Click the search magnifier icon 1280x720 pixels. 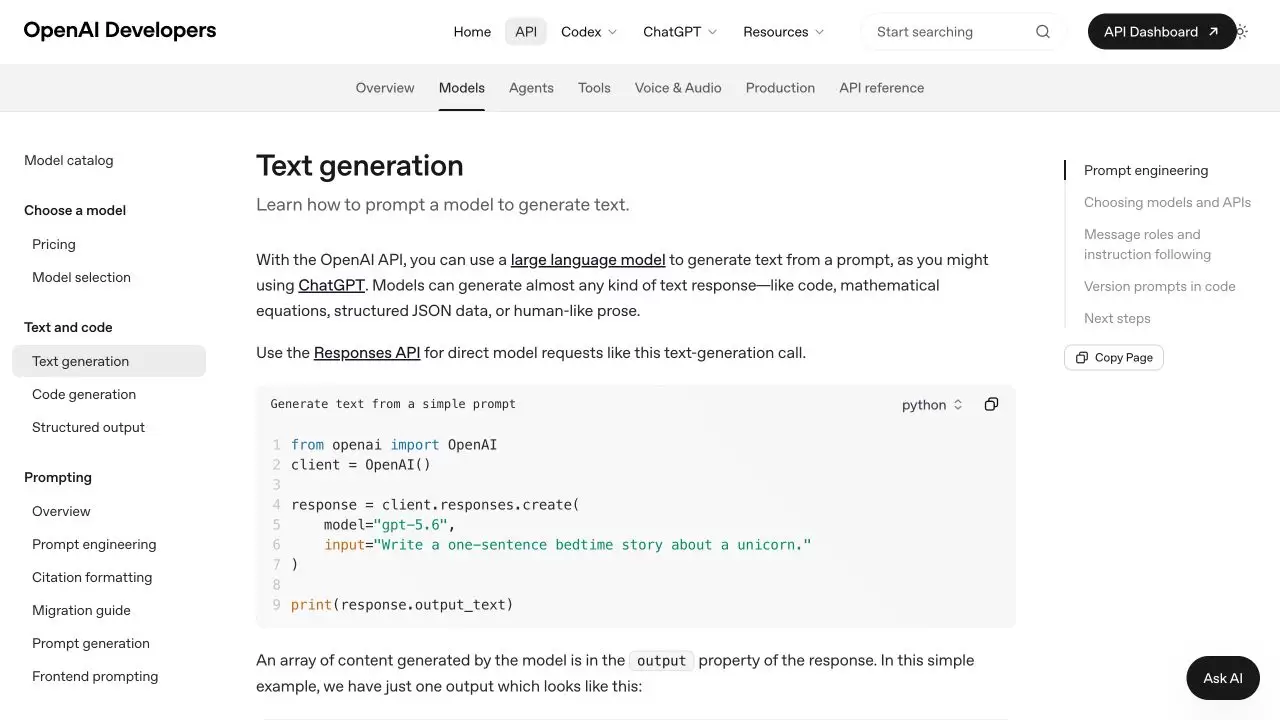coord(1043,32)
